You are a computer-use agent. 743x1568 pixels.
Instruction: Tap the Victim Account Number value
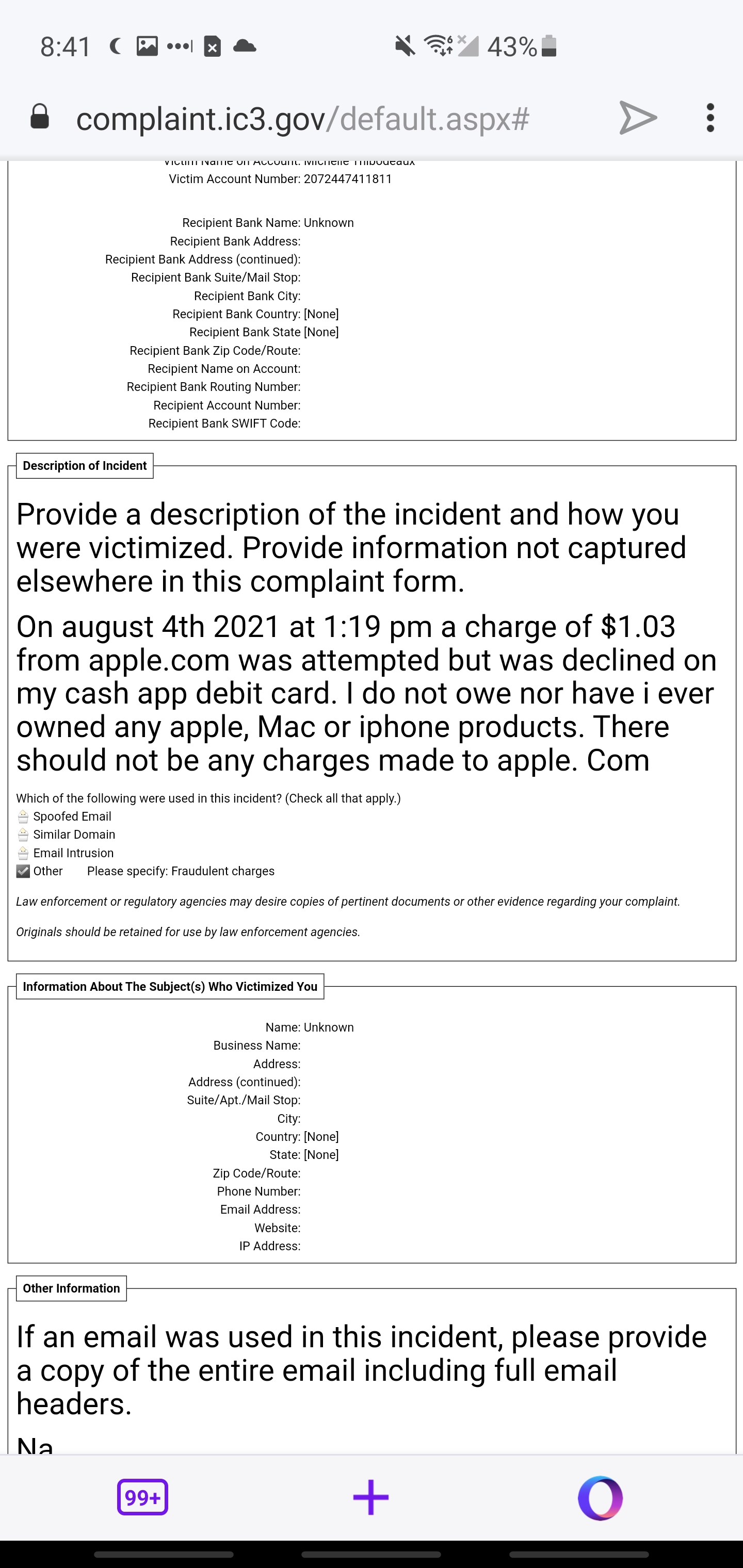click(348, 179)
